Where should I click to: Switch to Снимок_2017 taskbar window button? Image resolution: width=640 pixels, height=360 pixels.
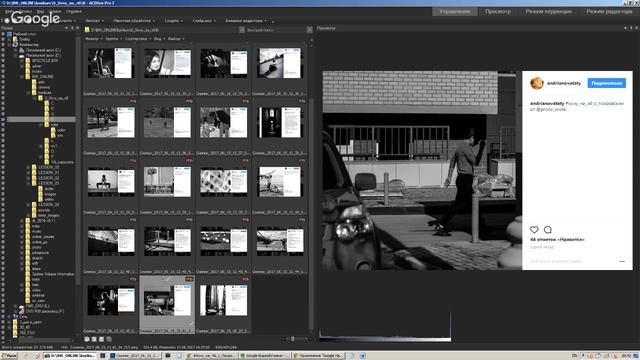tap(135, 356)
